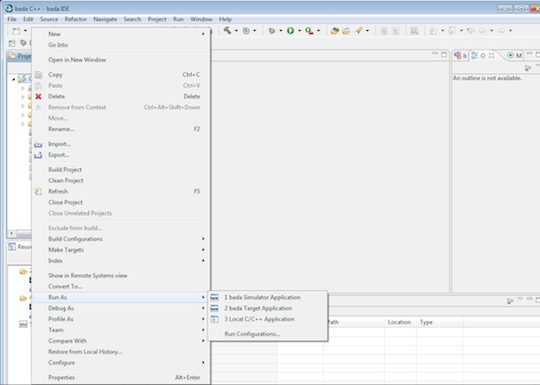Click the Previous Annotation toolbar icon
The image size is (540, 385).
[x=452, y=31]
